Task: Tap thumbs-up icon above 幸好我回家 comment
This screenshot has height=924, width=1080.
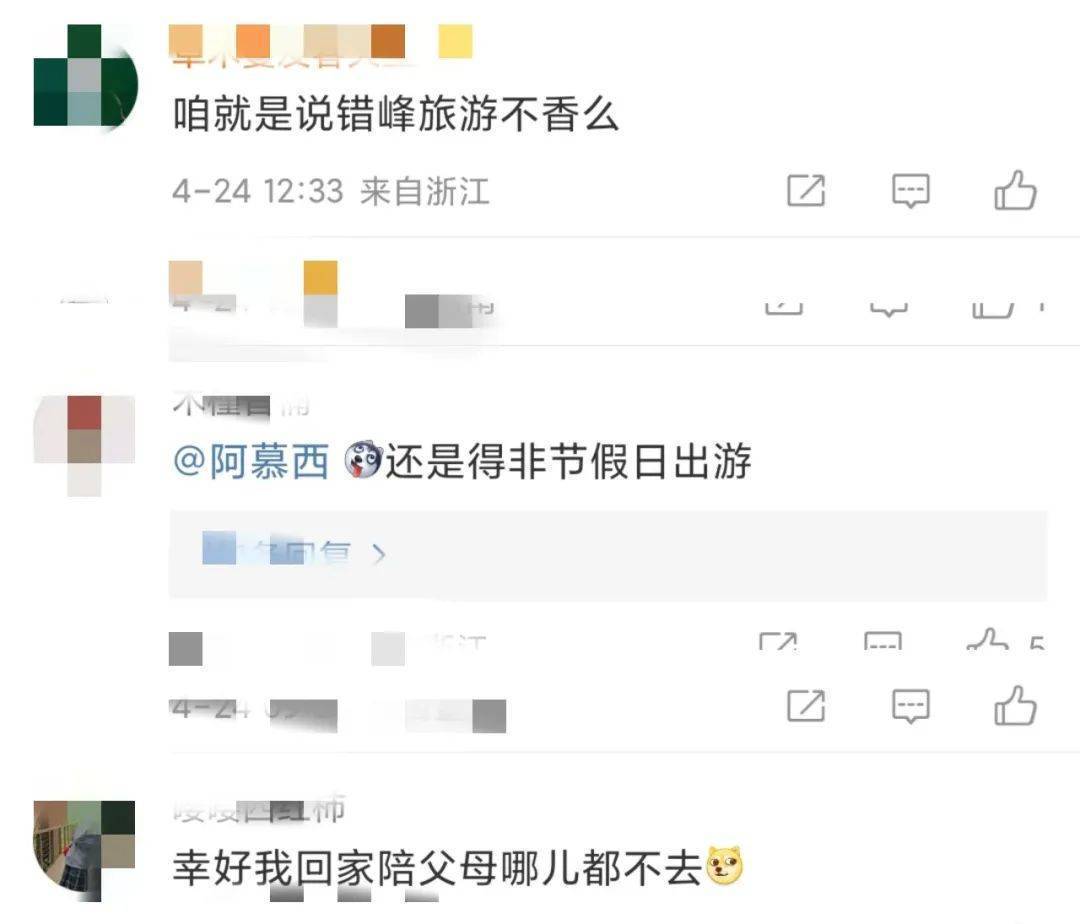Action: (1015, 706)
